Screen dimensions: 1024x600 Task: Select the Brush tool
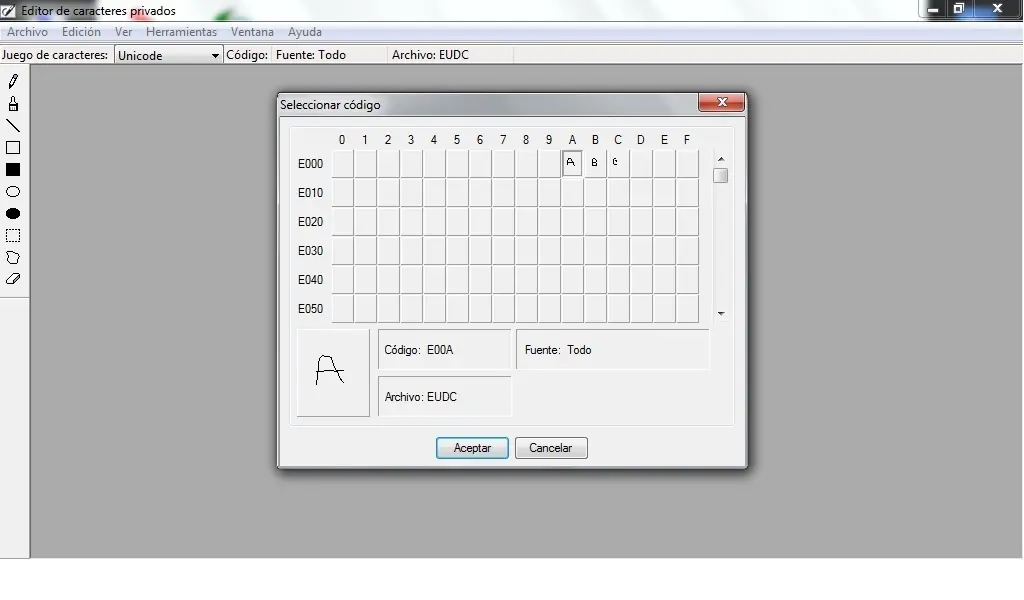click(13, 104)
